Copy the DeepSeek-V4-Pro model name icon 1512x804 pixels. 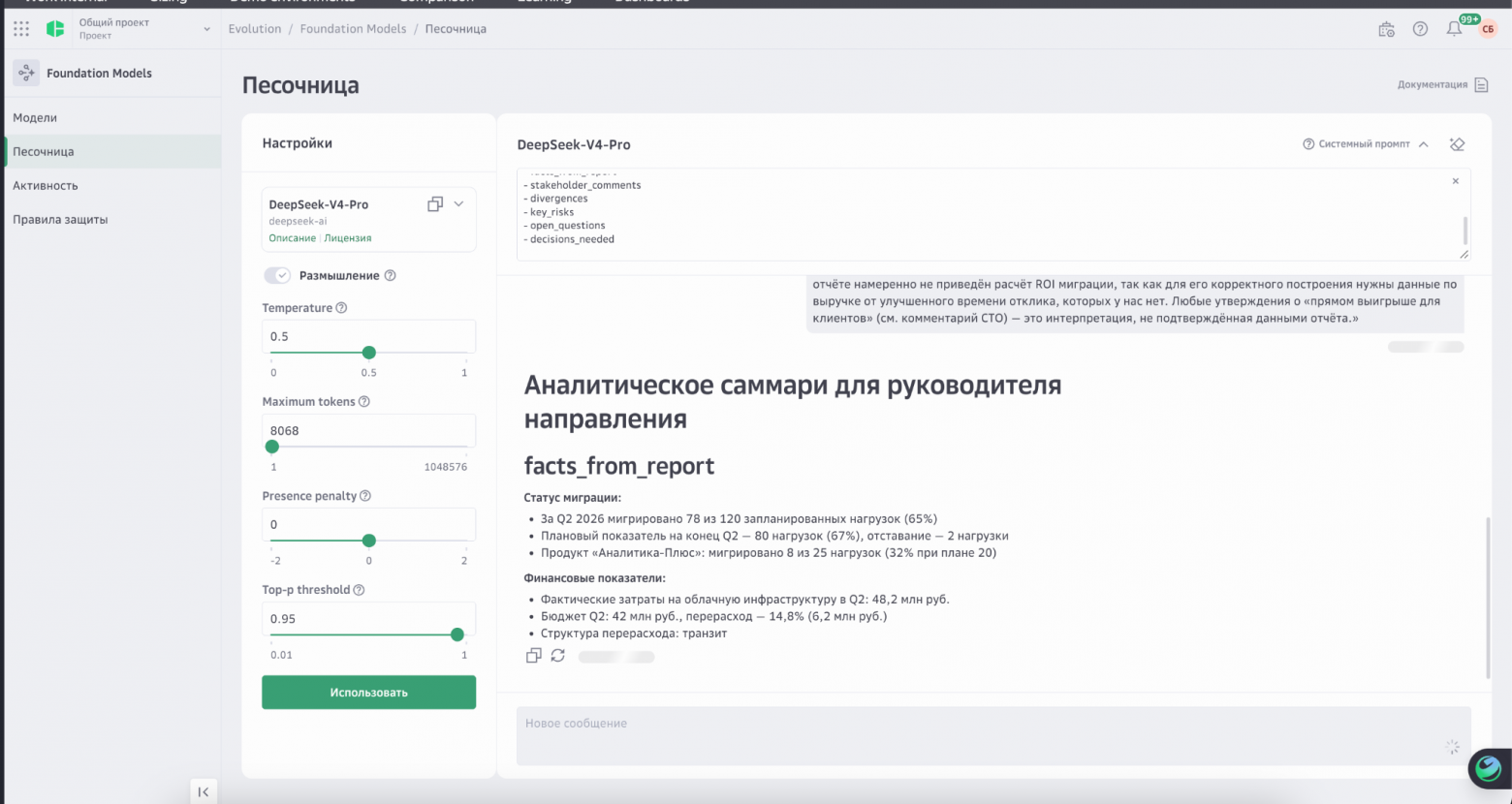(x=435, y=203)
